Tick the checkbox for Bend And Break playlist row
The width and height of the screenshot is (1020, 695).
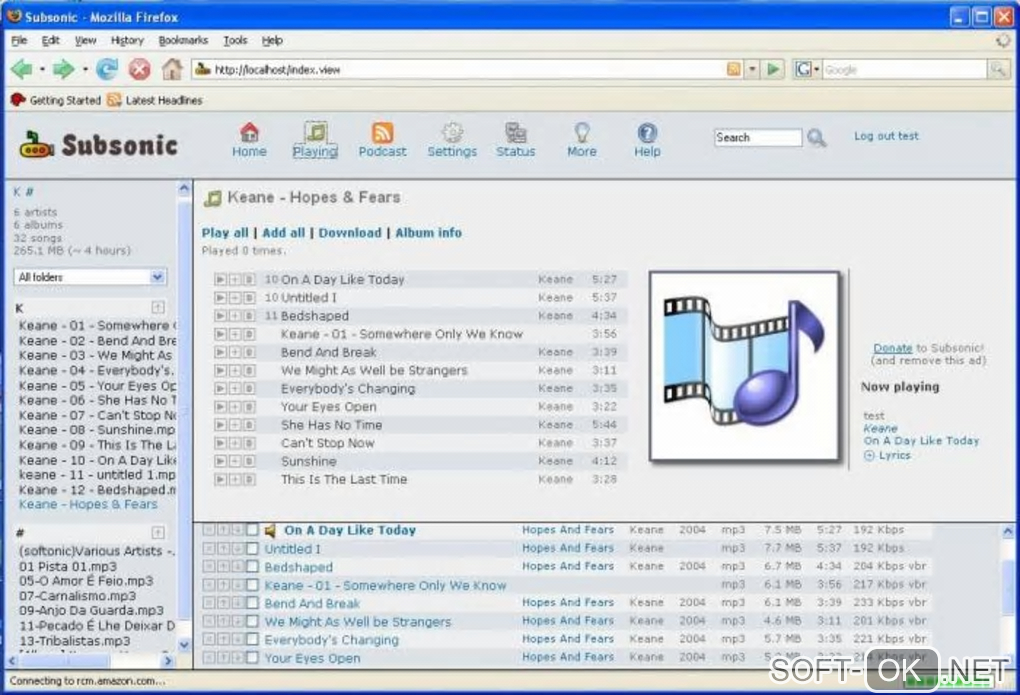tap(252, 603)
